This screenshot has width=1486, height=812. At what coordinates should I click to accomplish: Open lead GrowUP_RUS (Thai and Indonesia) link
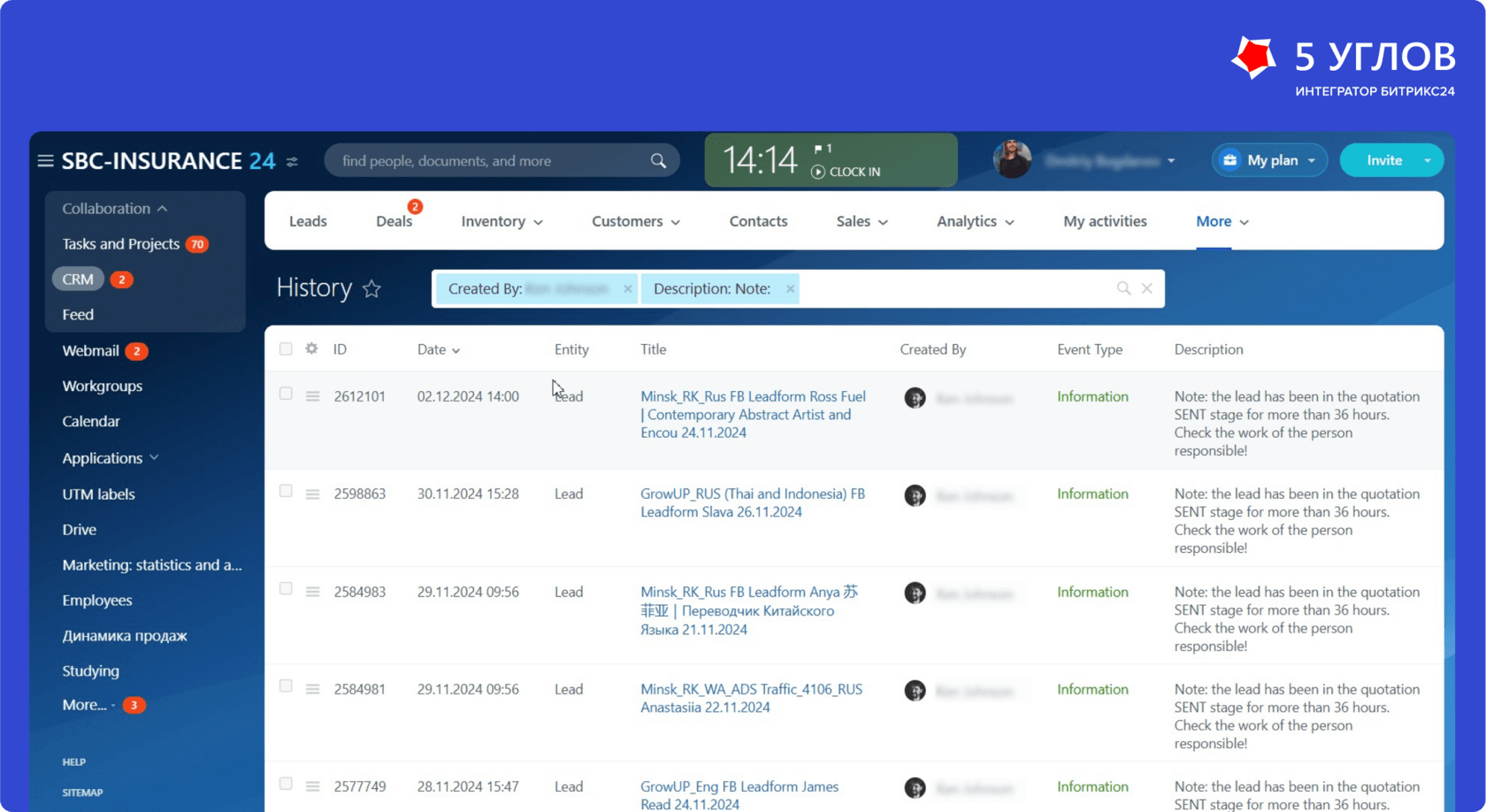pyautogui.click(x=753, y=503)
